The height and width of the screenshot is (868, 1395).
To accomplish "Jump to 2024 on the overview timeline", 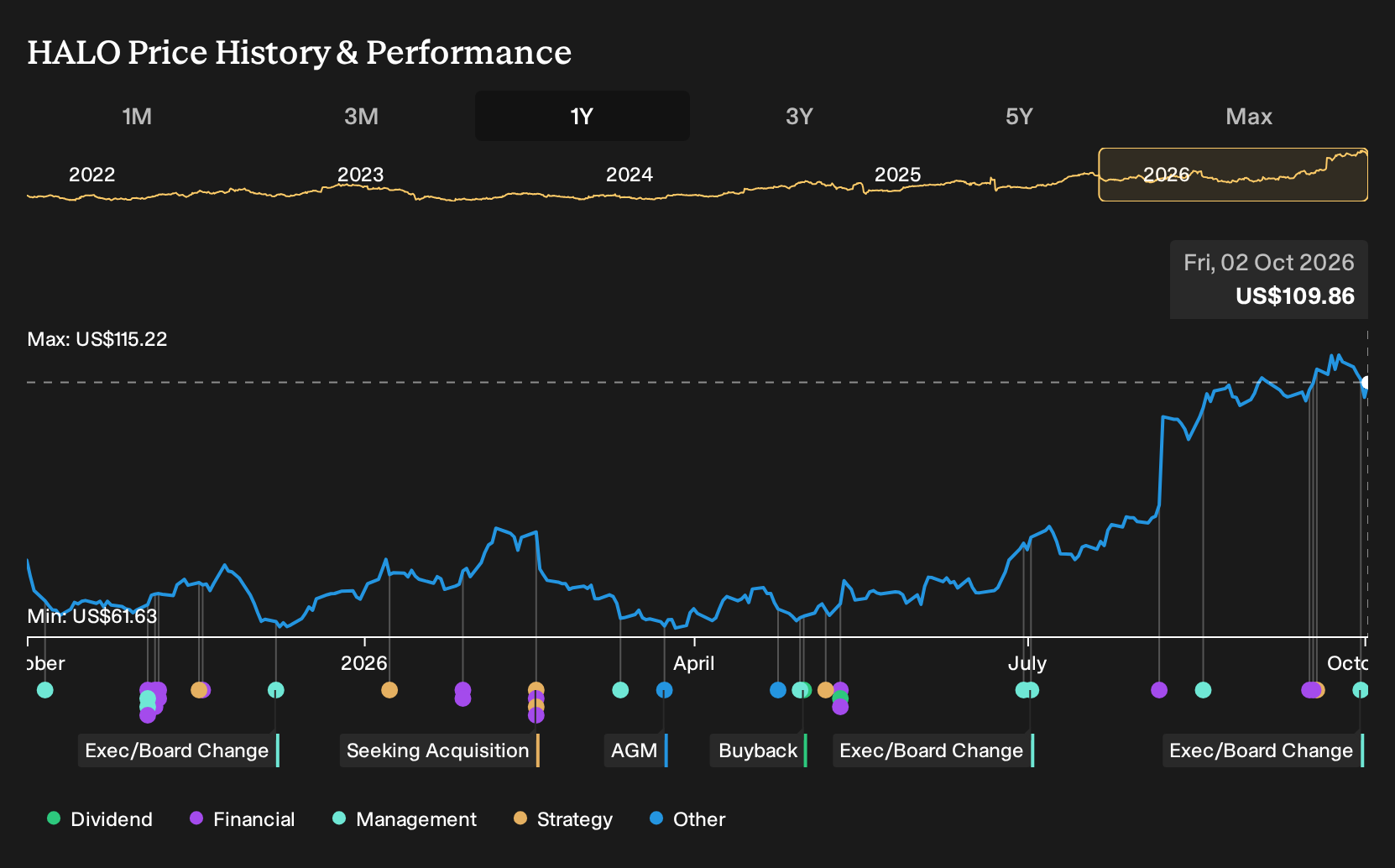I will coord(630,175).
